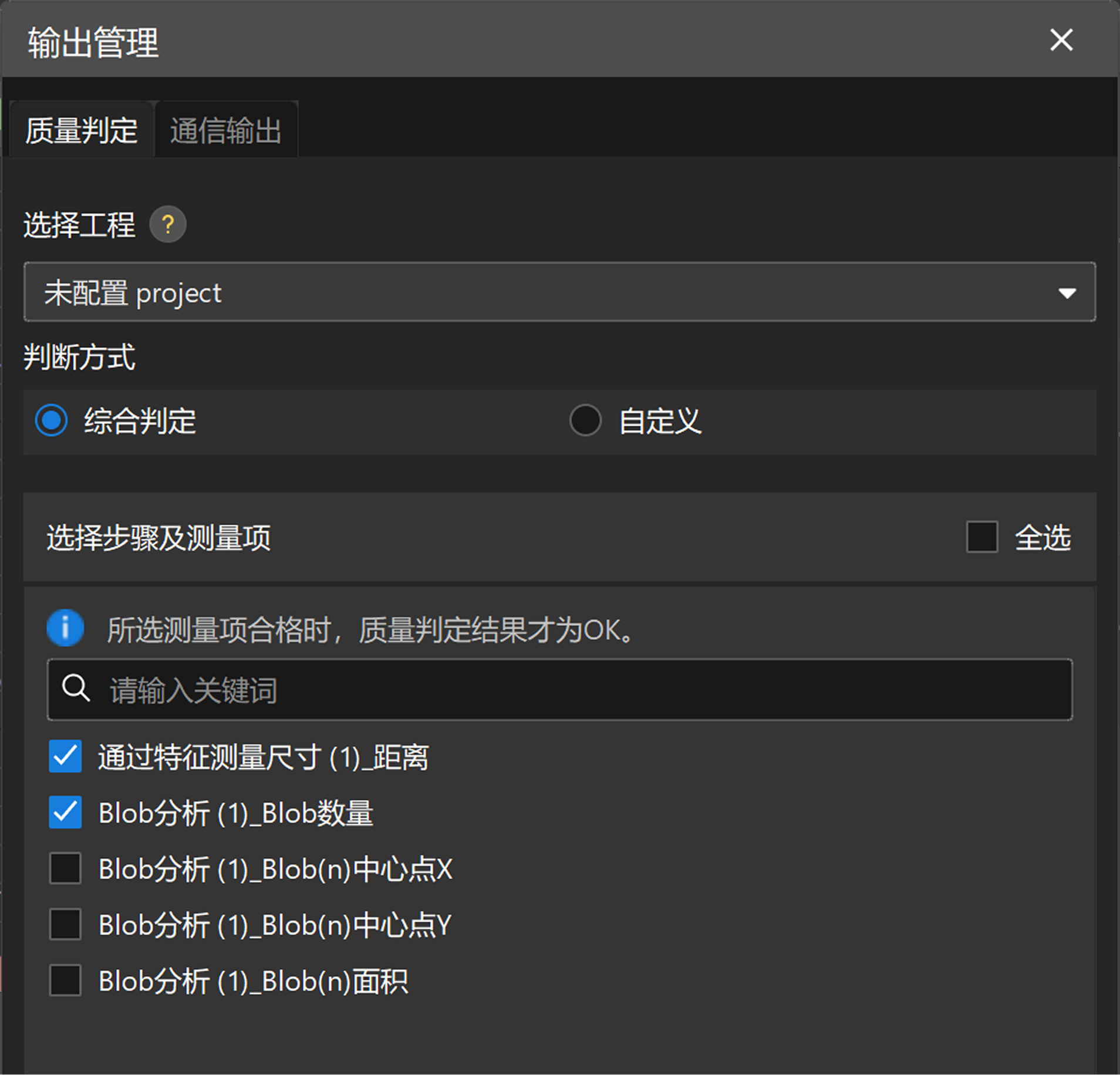Screen dimensions: 1120x1075
Task: Click the Blob分析 (1)_Blob数量 label
Action: [x=235, y=813]
